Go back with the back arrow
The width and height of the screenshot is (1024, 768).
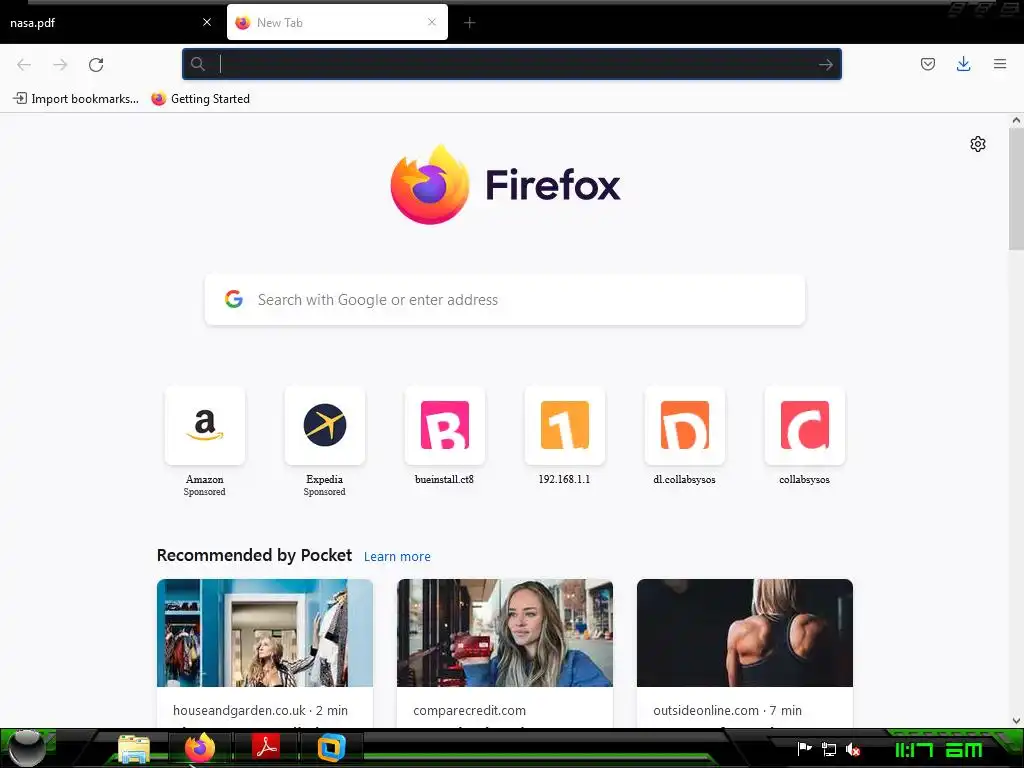(24, 65)
